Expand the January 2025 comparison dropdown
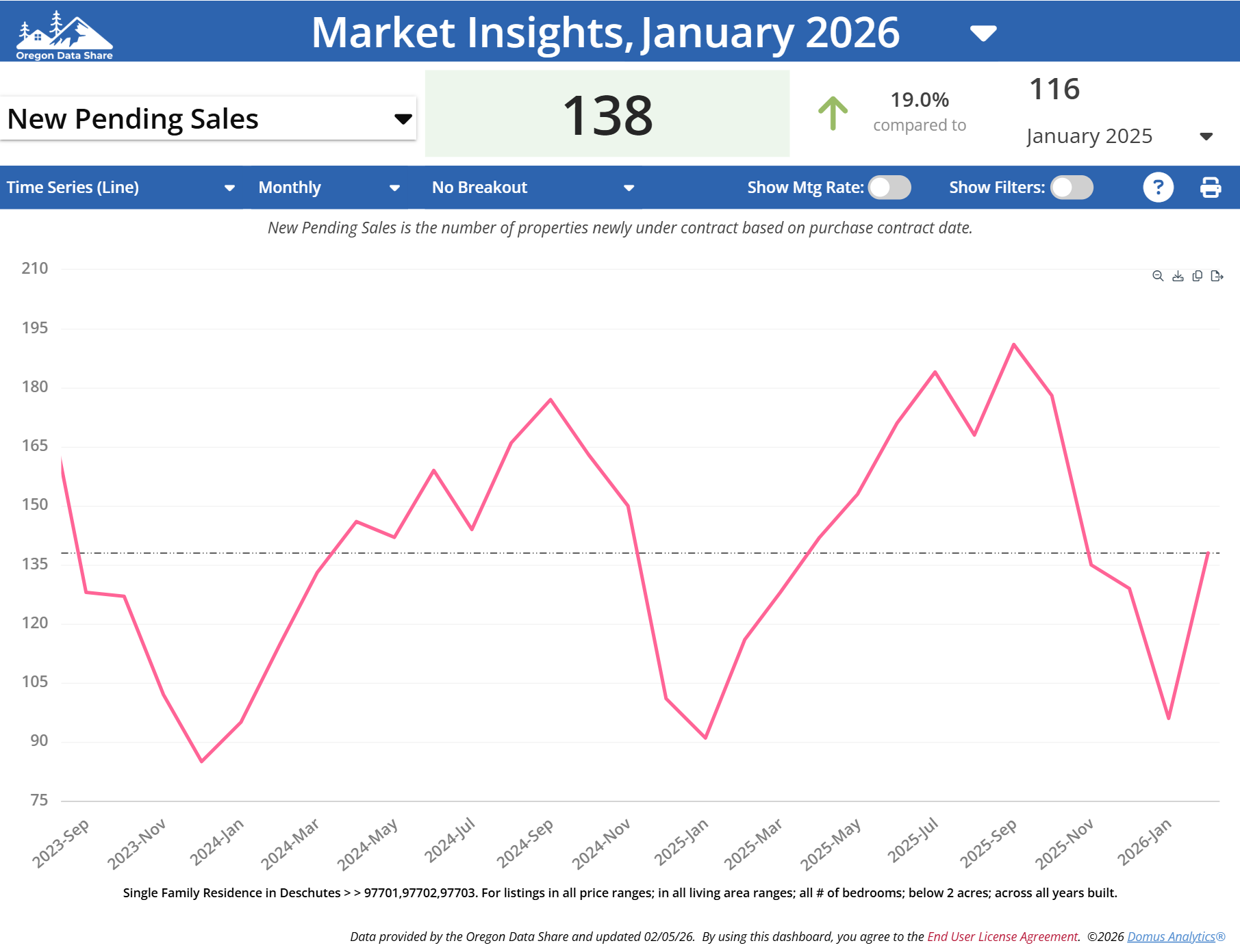This screenshot has width=1240, height=952. coord(1207,136)
